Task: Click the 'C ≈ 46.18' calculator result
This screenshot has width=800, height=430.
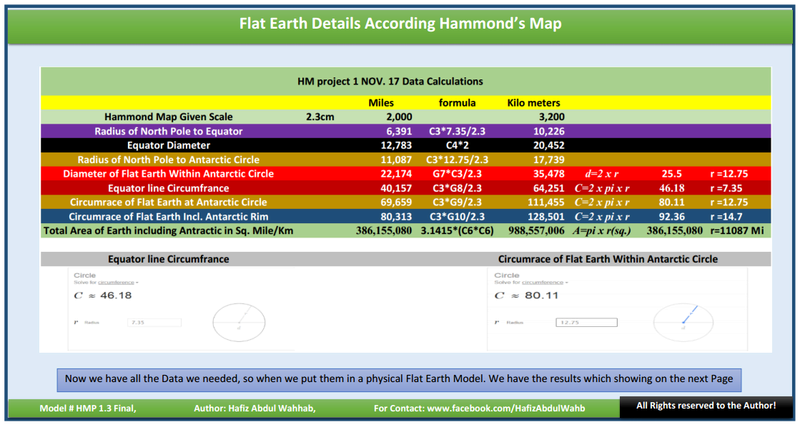Action: point(103,295)
